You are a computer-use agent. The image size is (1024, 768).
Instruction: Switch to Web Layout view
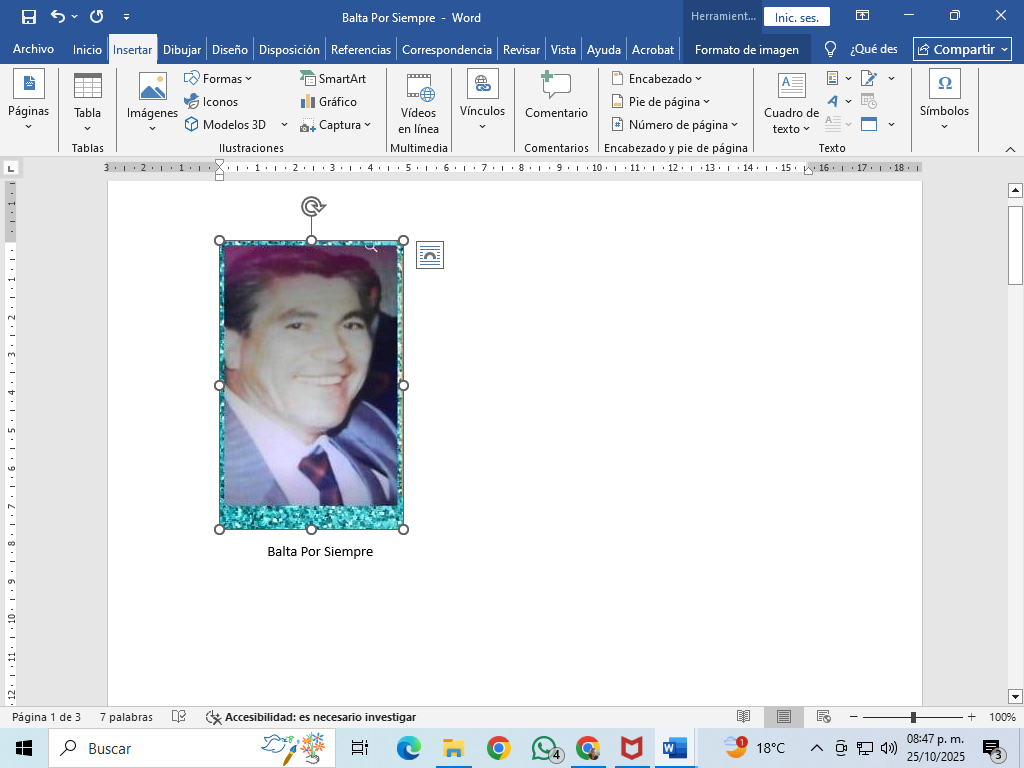point(824,717)
